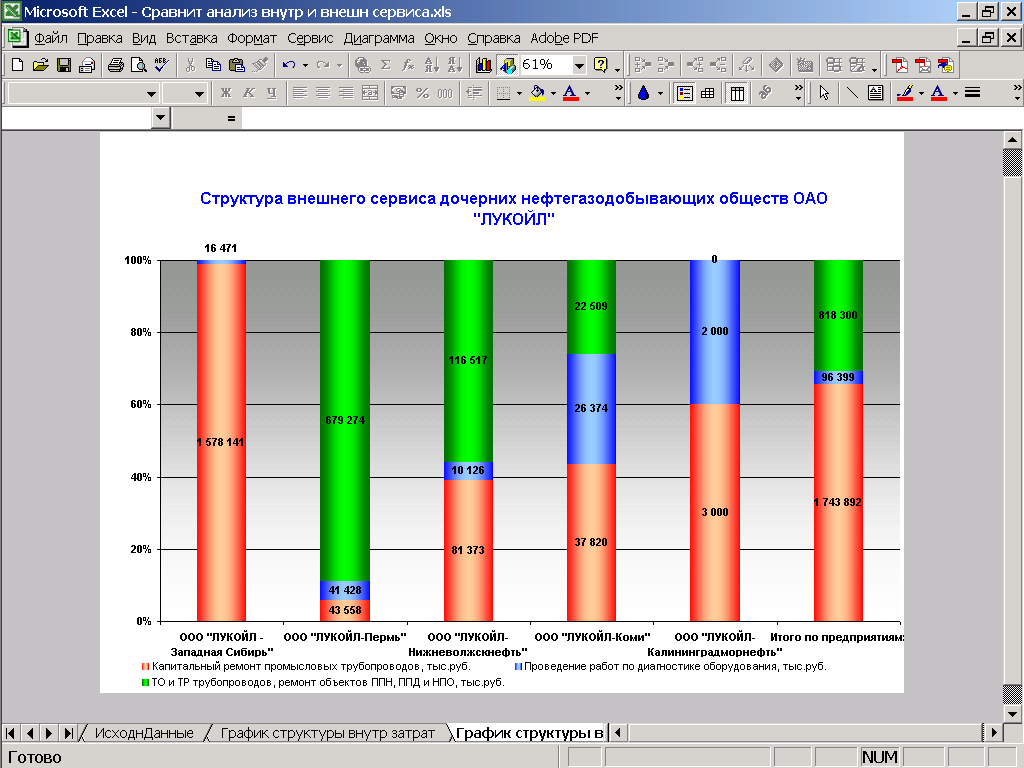Copy selection icon
Screen dimensions: 1024x768
coord(213,65)
